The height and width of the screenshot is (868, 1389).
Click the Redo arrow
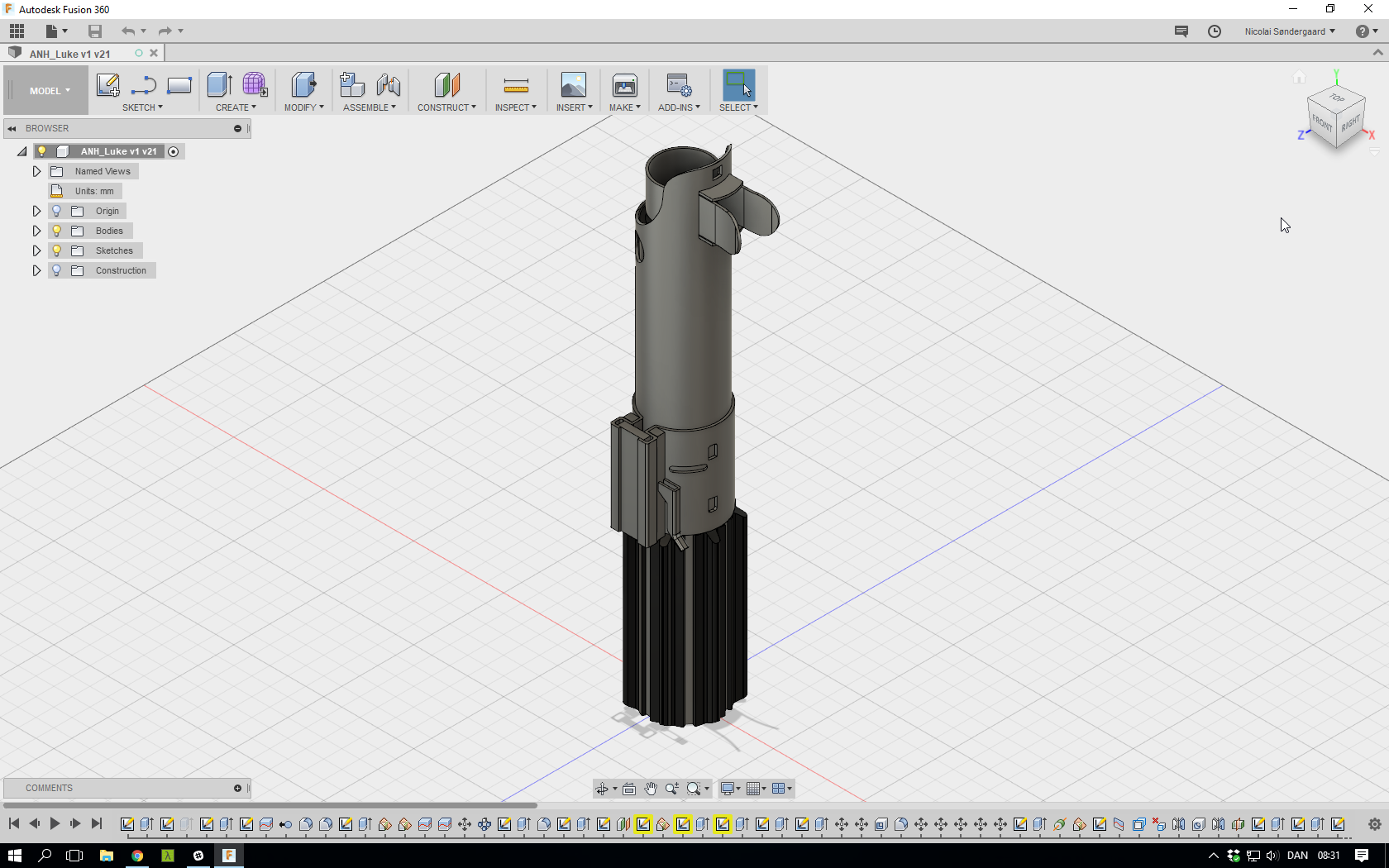click(165, 31)
